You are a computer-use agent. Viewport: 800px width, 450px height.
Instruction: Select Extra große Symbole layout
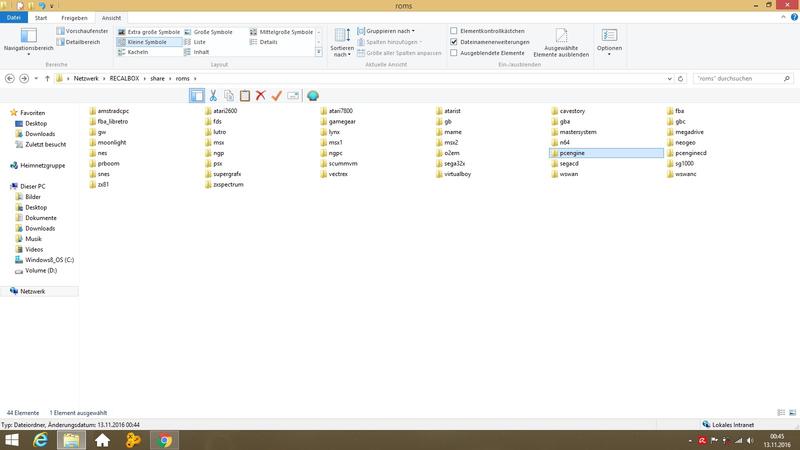point(149,32)
